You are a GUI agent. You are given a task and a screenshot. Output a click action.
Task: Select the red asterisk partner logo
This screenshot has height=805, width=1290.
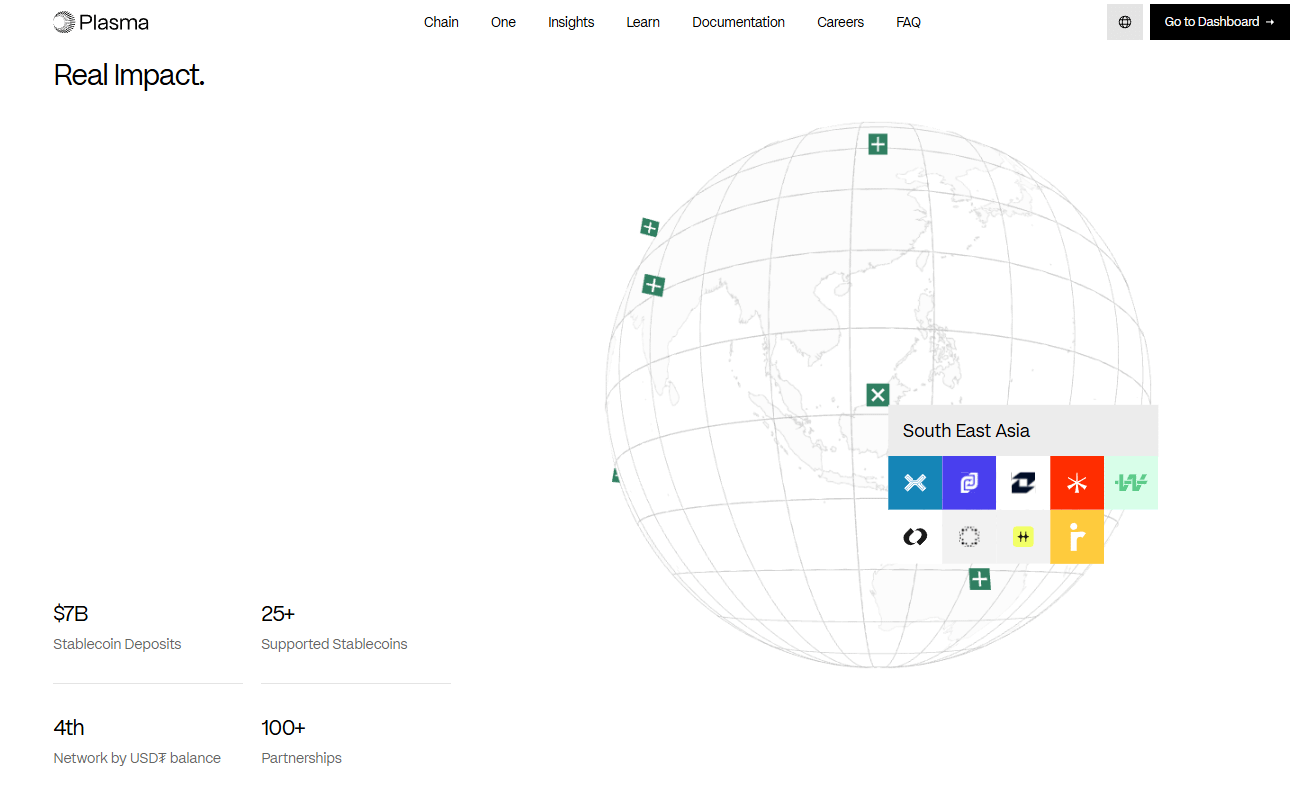(1077, 483)
